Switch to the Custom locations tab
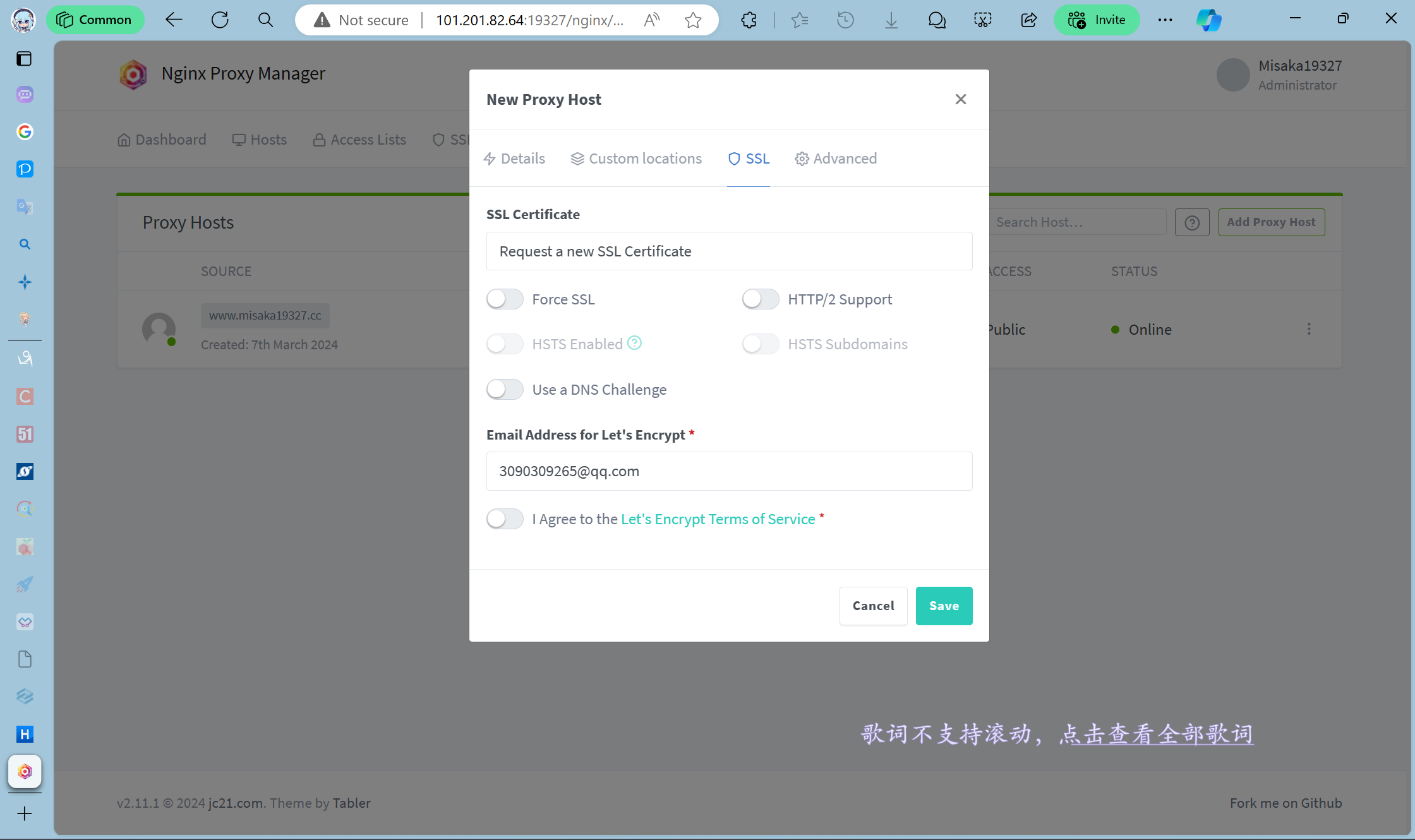Image resolution: width=1415 pixels, height=840 pixels. 636,159
